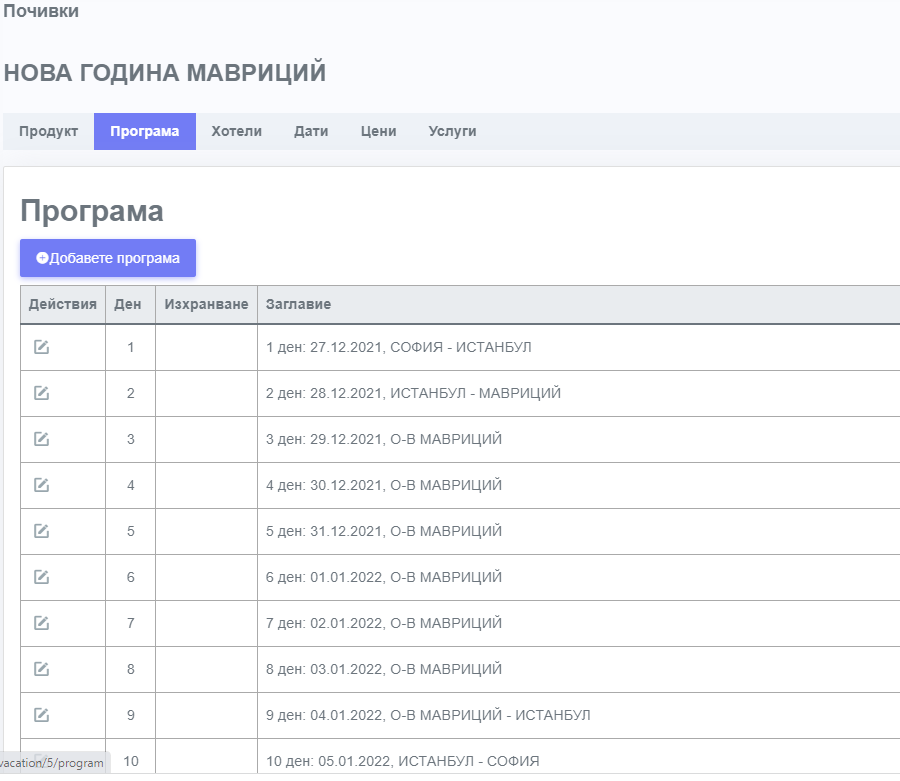This screenshot has width=900, height=781.
Task: Open editing for day 7 row
Action: point(41,623)
